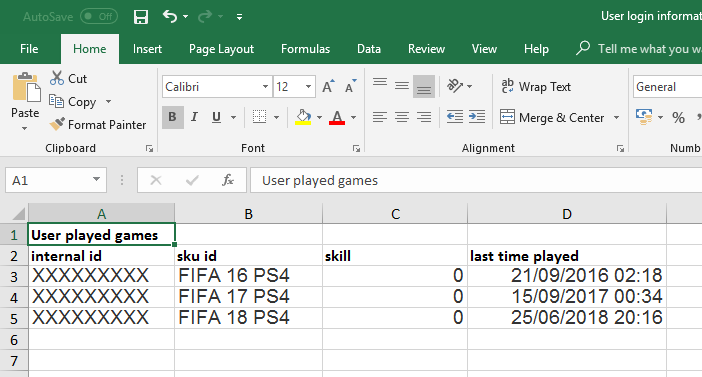The height and width of the screenshot is (377, 702).
Task: Select column B header
Action: 248,214
